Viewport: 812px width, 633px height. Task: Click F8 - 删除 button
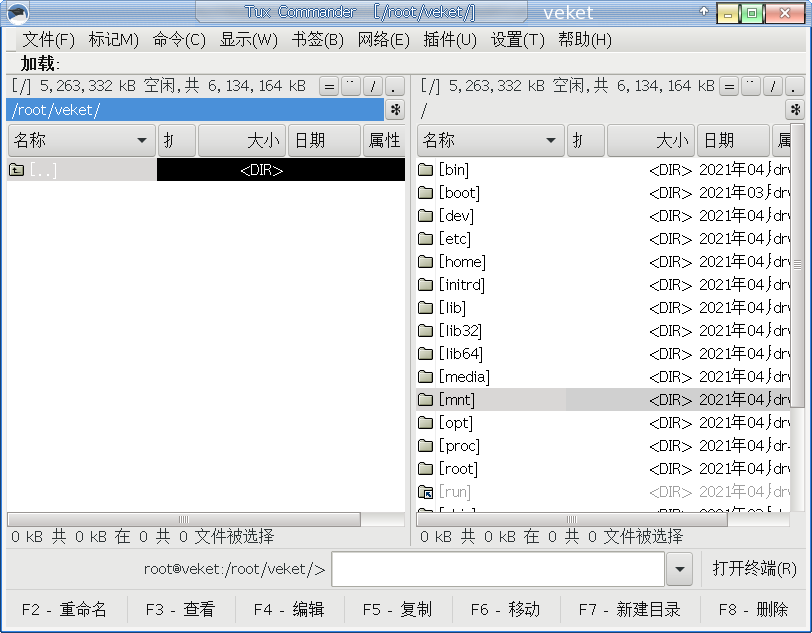[753, 609]
